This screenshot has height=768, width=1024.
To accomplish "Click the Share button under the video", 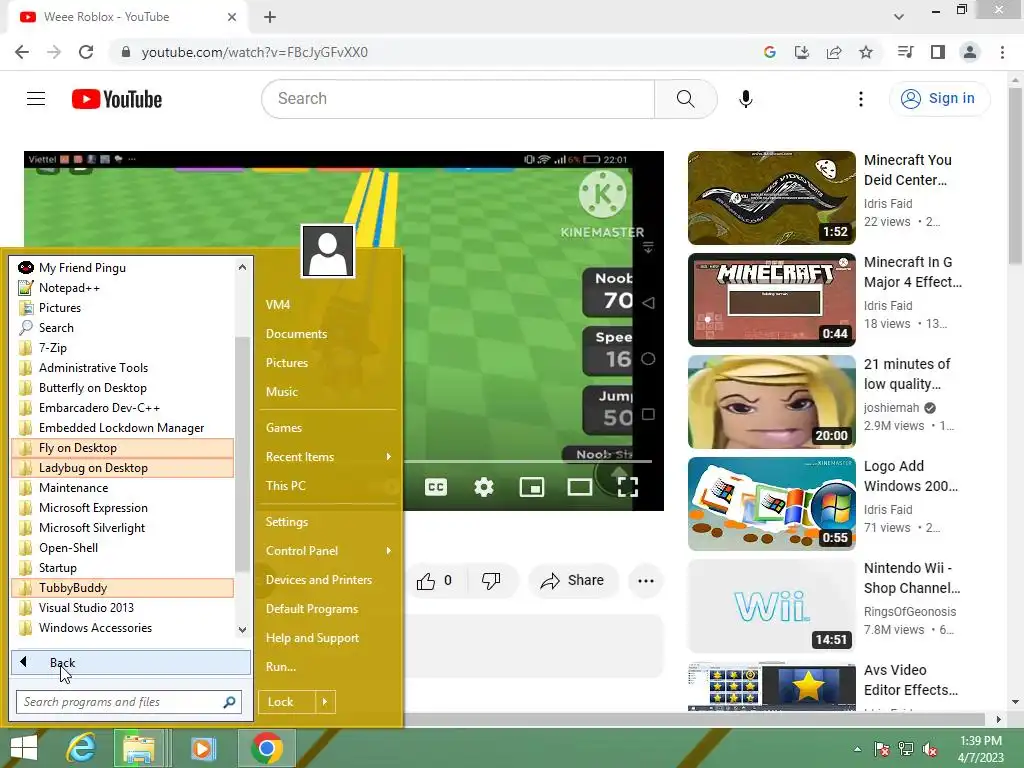I will coord(572,581).
